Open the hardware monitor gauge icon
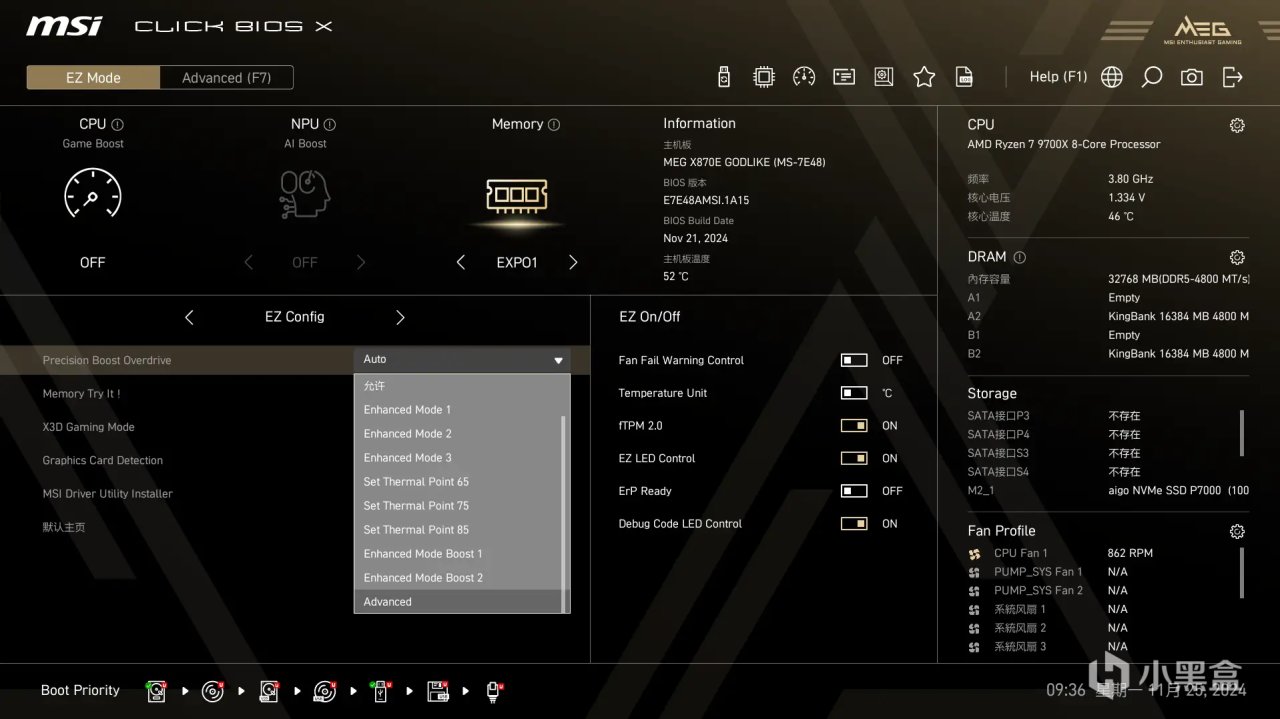The height and width of the screenshot is (719, 1280). click(x=804, y=77)
